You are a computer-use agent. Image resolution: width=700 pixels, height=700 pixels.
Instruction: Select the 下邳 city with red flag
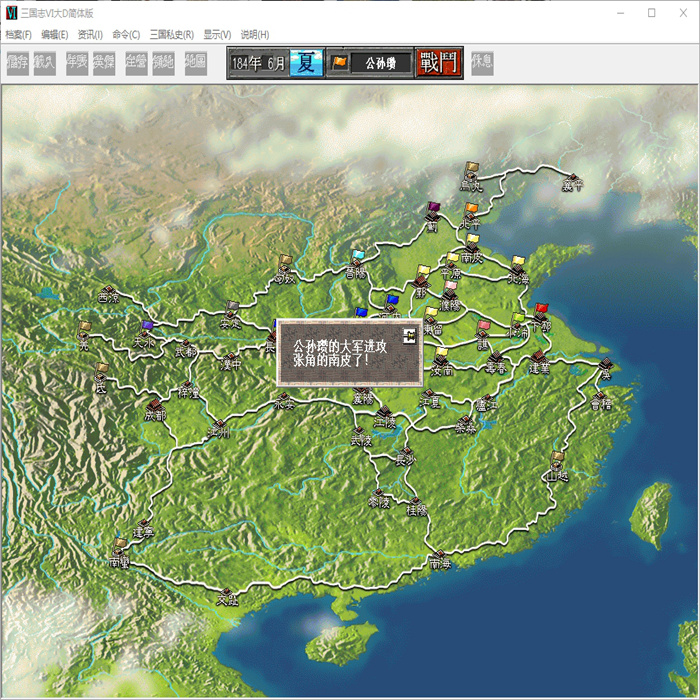click(x=541, y=317)
